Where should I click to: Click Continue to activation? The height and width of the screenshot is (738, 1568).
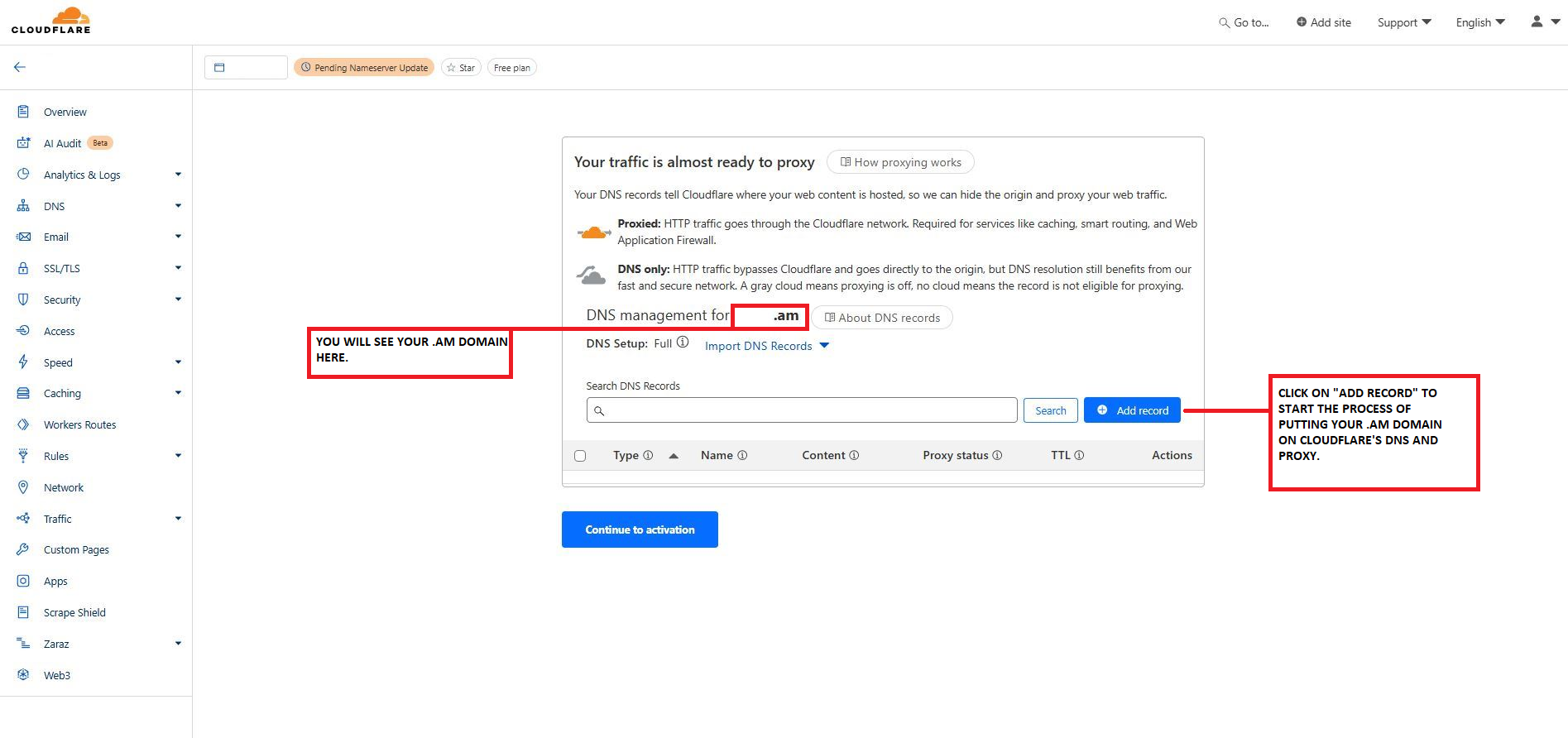point(640,530)
